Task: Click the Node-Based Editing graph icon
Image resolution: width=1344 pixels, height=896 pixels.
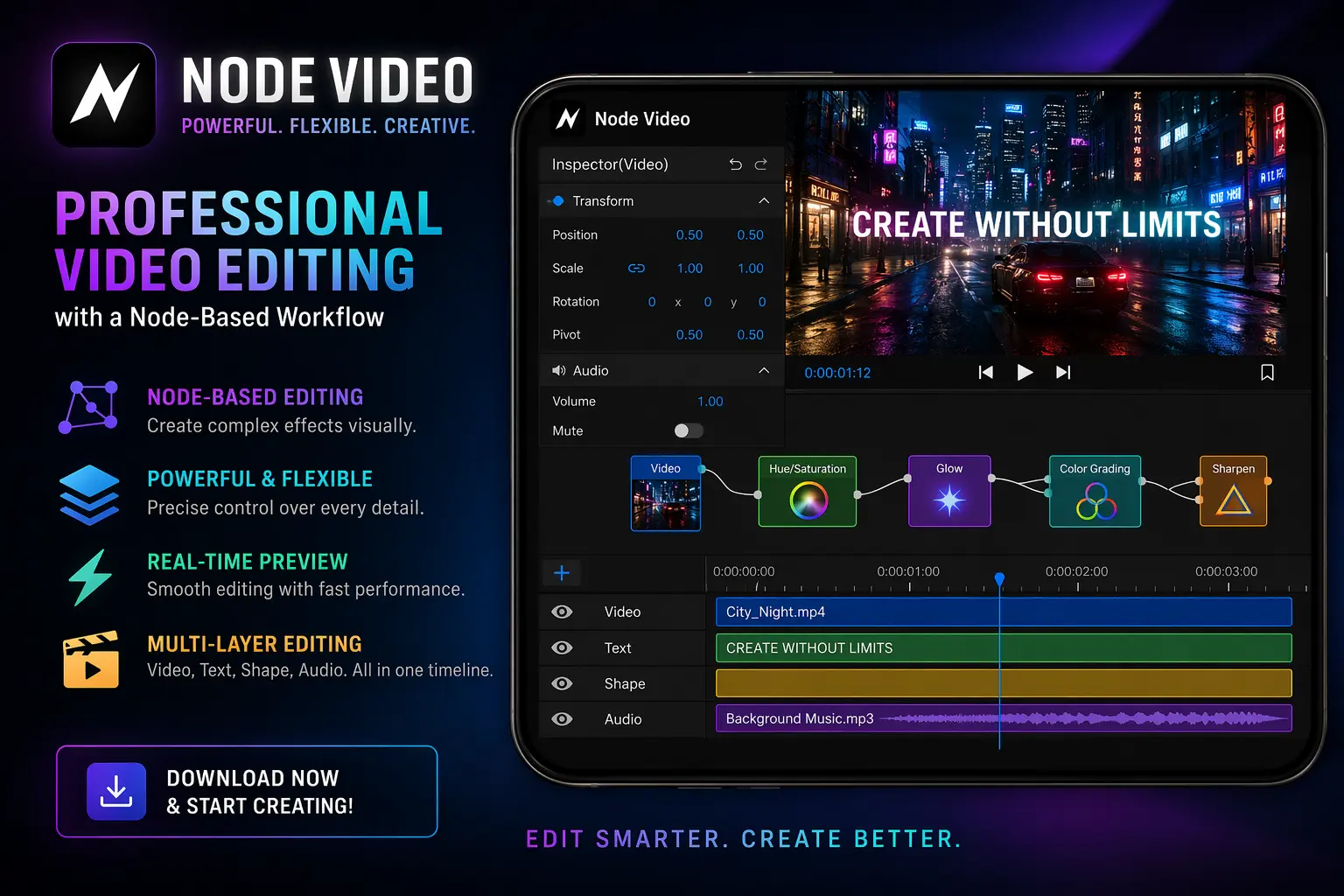Action: (x=88, y=407)
